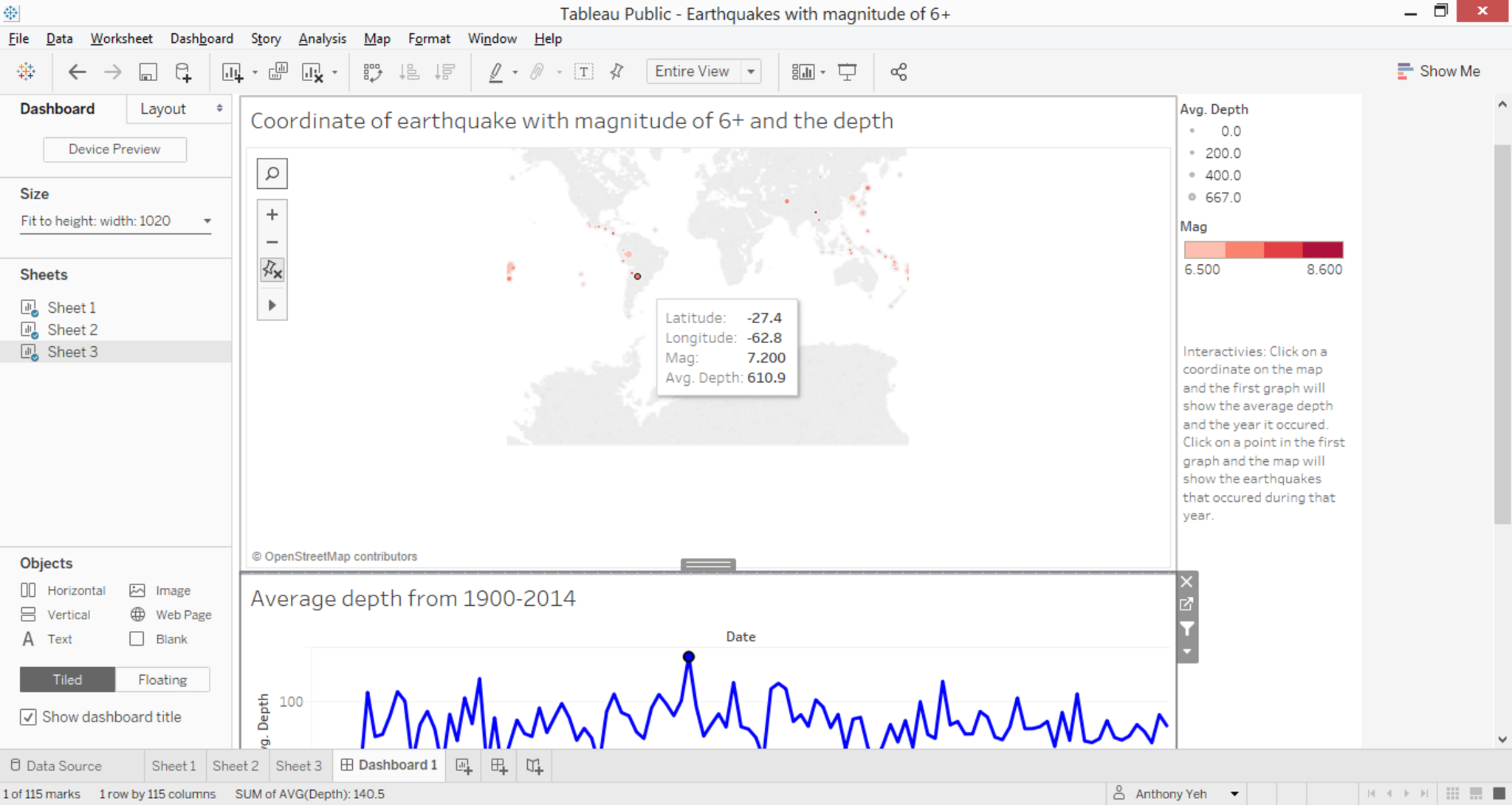
Task: Switch to the Sheet 2 tab
Action: point(236,766)
